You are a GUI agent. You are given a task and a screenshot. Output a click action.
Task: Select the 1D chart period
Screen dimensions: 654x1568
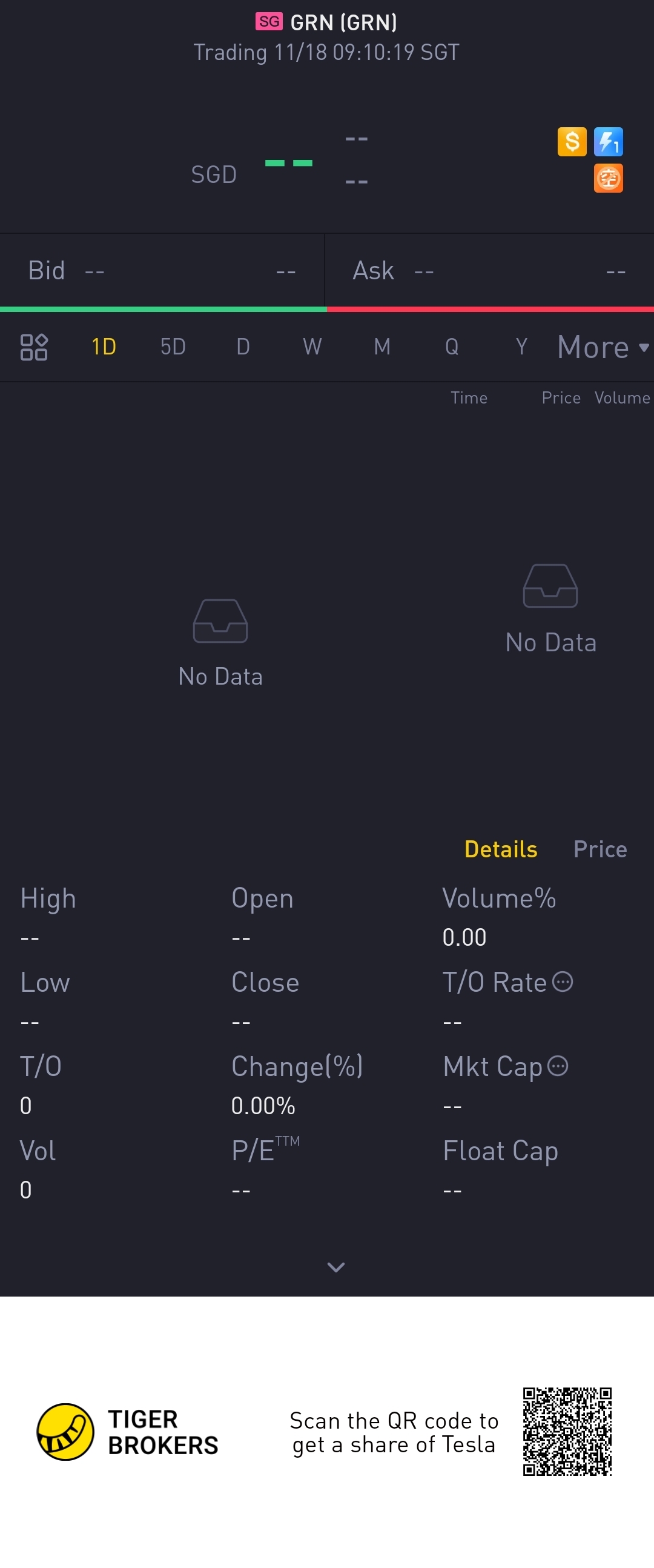click(x=104, y=347)
